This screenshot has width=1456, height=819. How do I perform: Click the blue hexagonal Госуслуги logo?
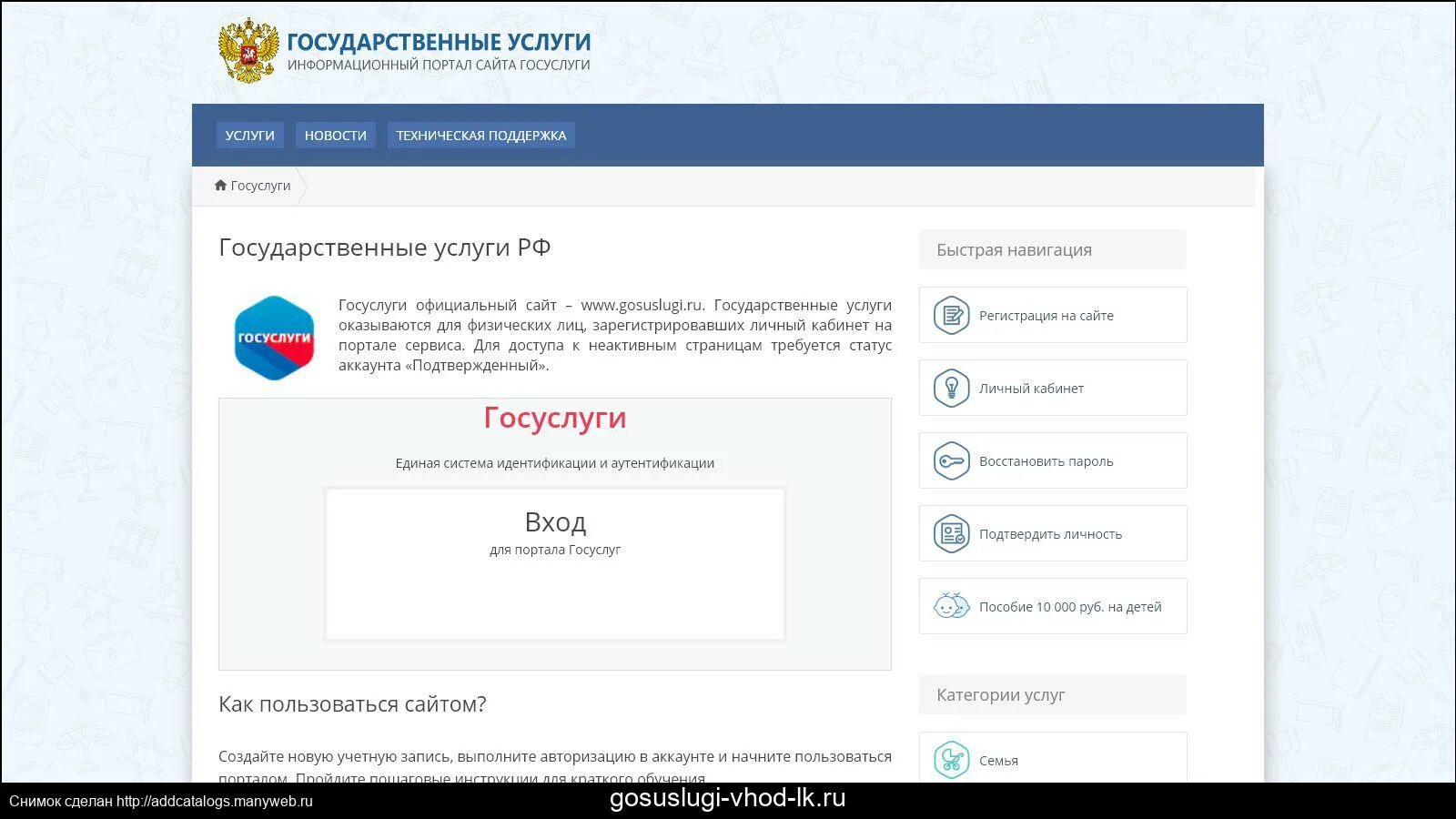pos(274,338)
